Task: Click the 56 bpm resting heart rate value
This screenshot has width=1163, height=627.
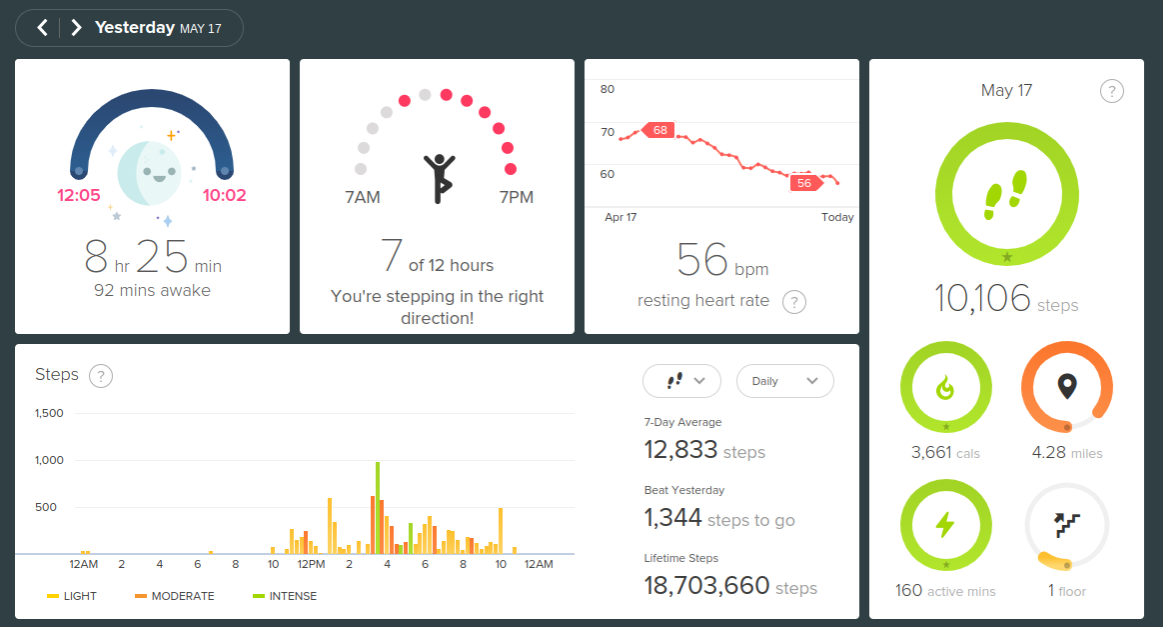Action: [x=722, y=260]
